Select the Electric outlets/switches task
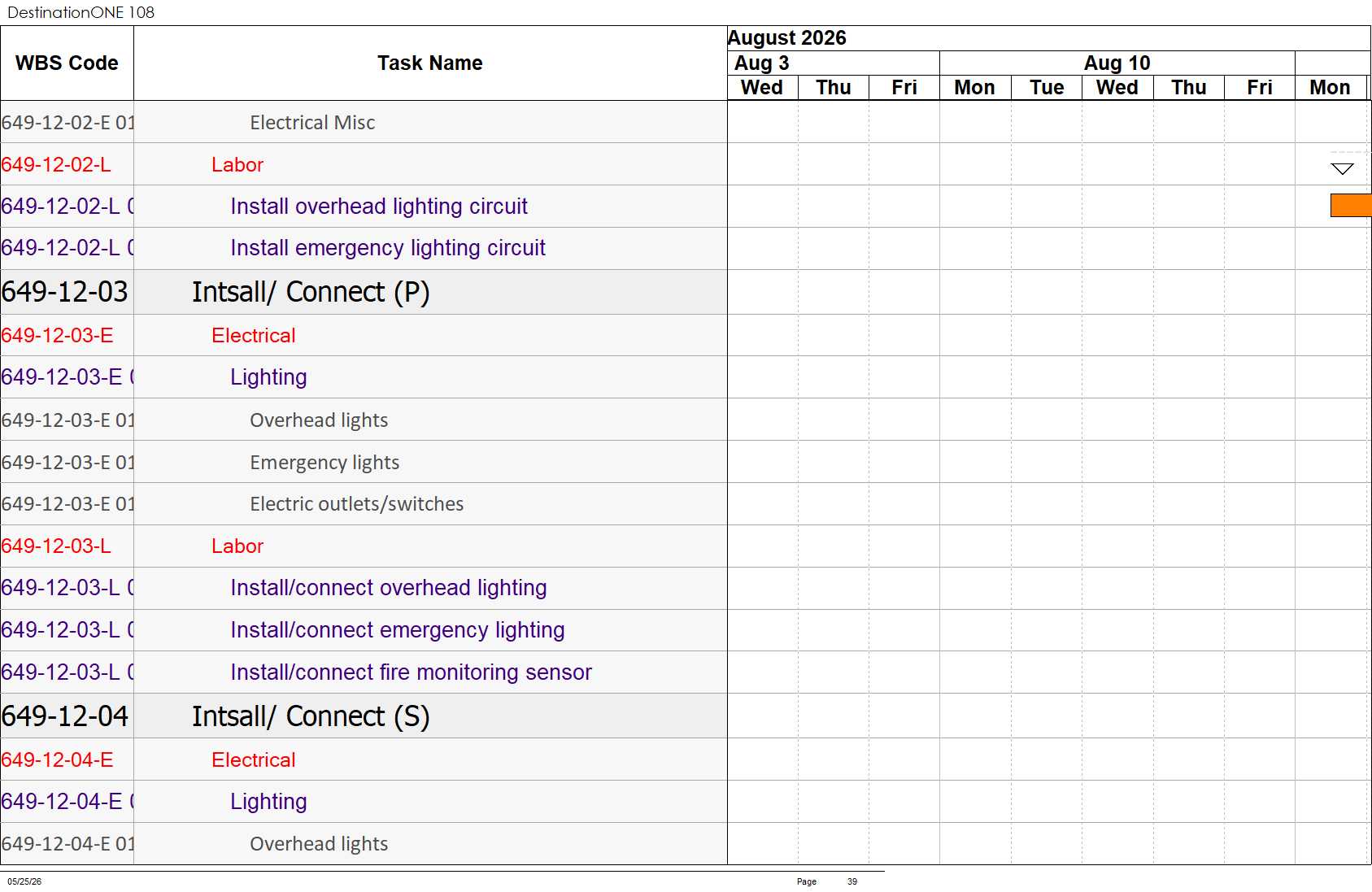 pos(364,504)
